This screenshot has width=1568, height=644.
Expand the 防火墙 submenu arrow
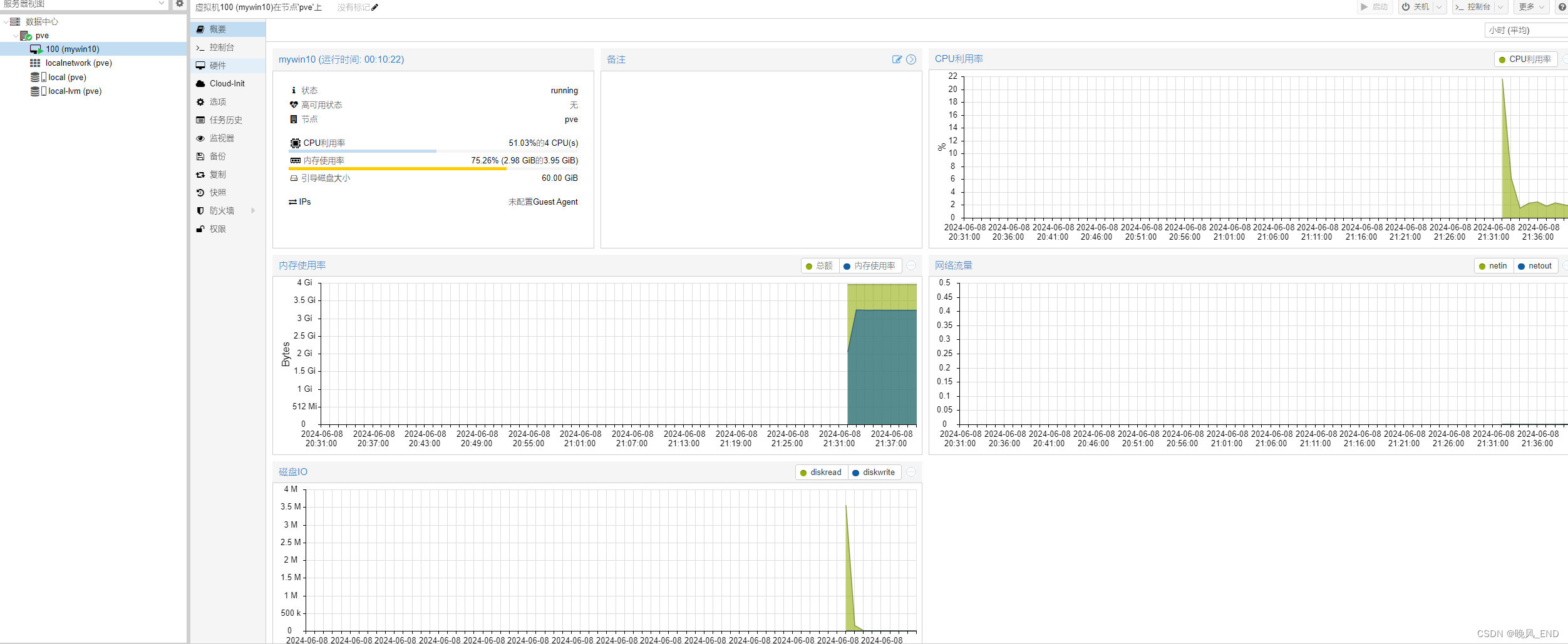(253, 211)
